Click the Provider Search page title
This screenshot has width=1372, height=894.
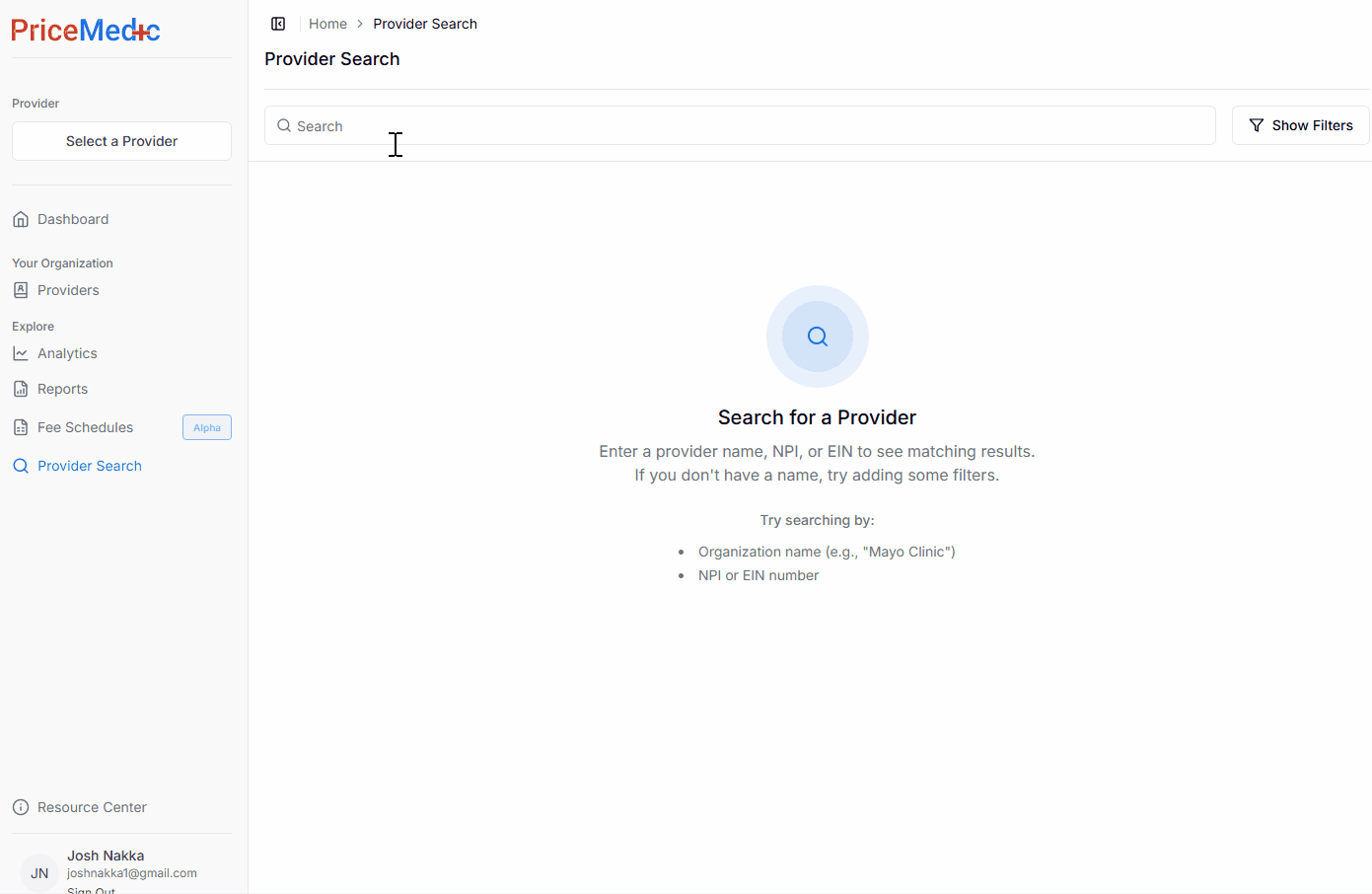click(x=332, y=59)
